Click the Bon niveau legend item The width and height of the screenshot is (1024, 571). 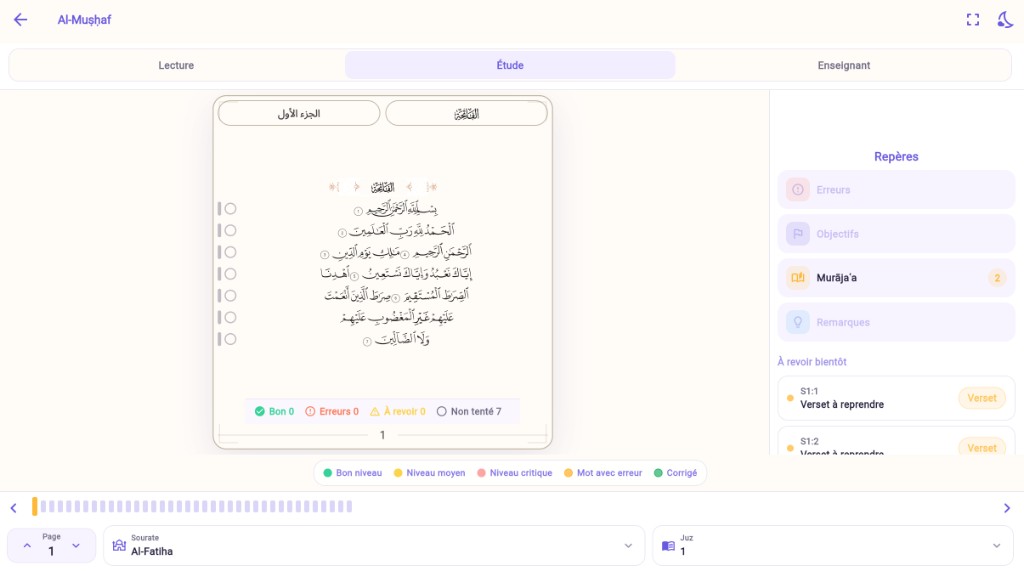click(353, 472)
